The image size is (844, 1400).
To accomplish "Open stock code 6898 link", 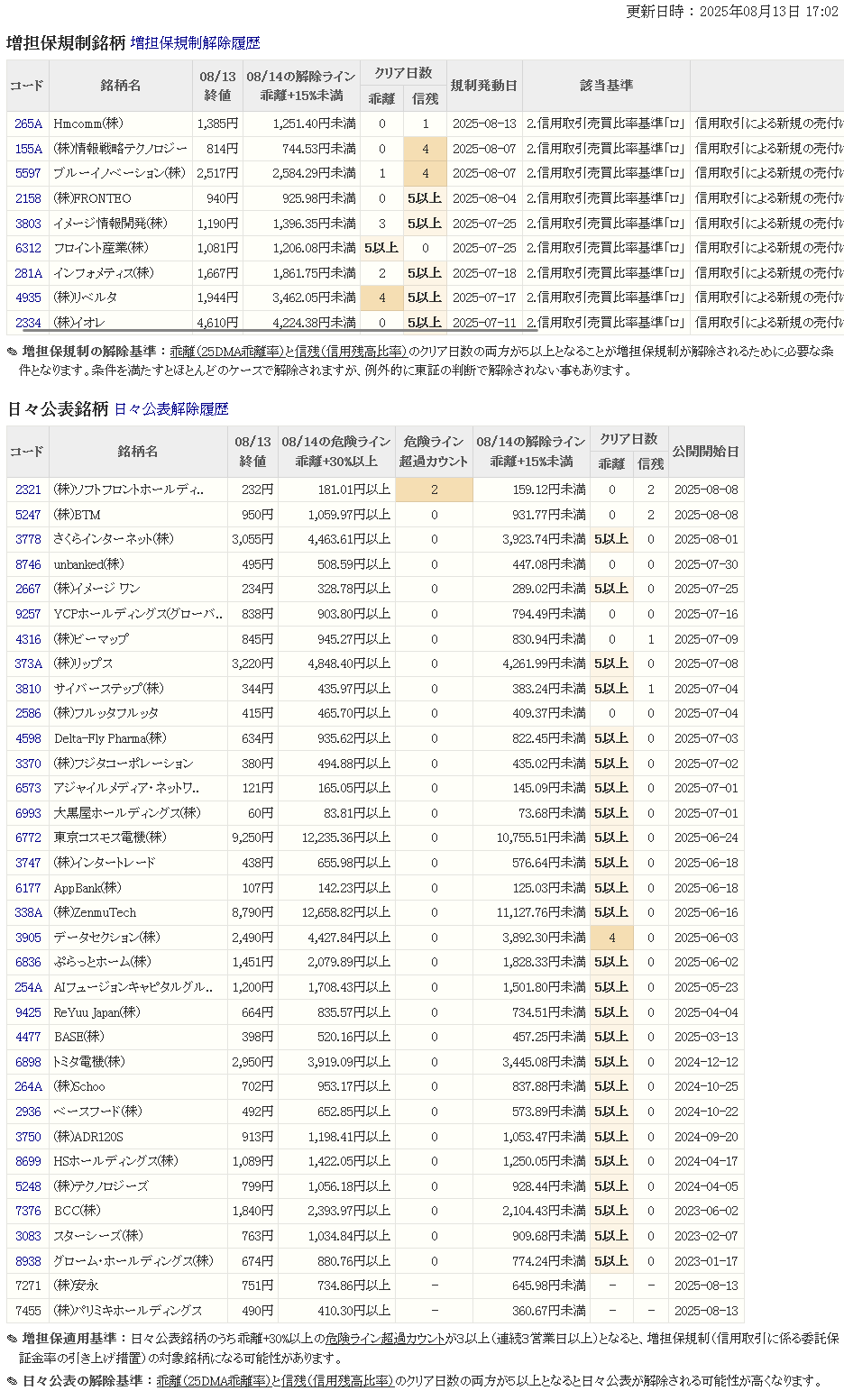I will point(28,1062).
